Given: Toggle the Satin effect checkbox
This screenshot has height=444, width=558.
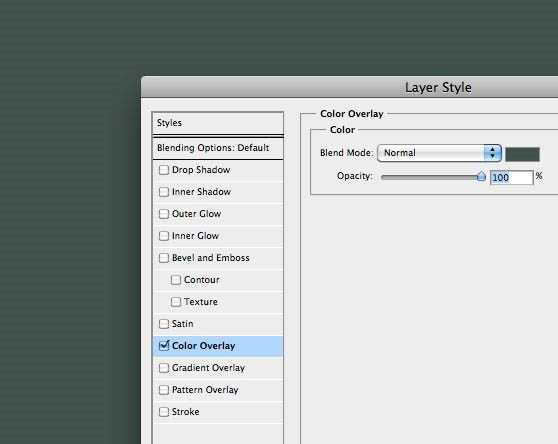Looking at the screenshot, I should pyautogui.click(x=164, y=324).
